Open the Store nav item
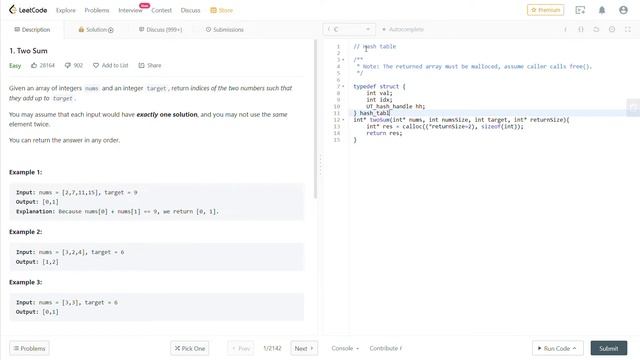This screenshot has width=640, height=360. coord(222,10)
